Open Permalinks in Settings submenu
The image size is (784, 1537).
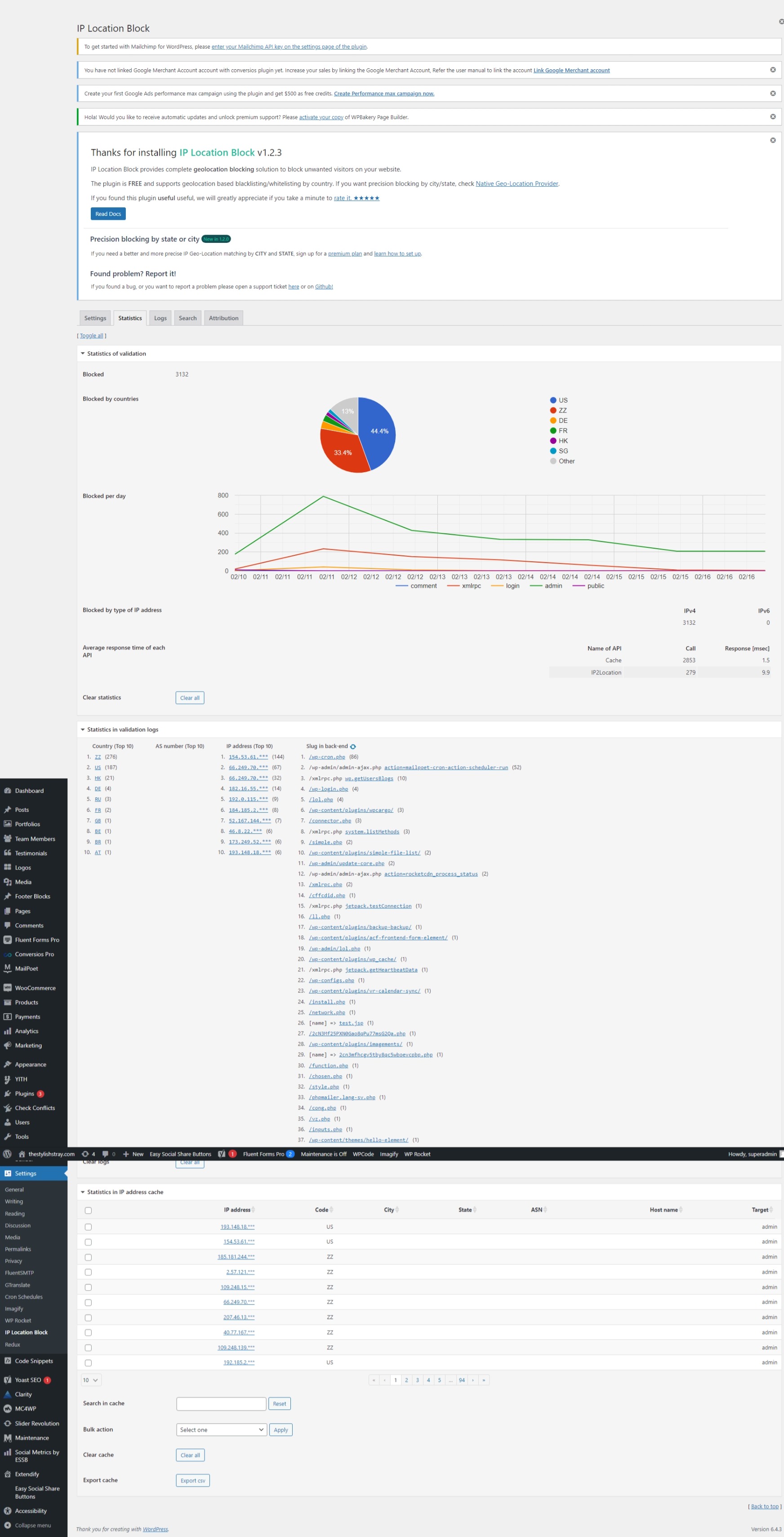point(18,1249)
